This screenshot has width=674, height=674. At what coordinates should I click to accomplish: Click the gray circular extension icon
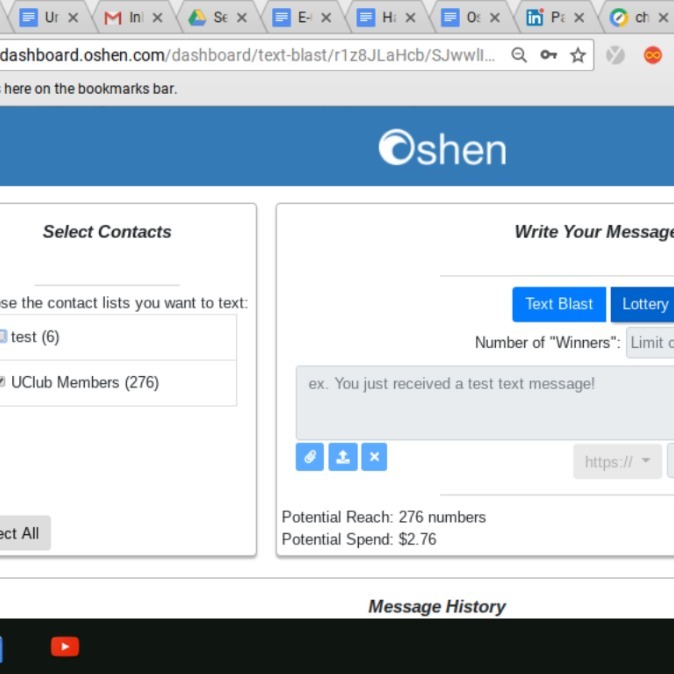coord(615,55)
